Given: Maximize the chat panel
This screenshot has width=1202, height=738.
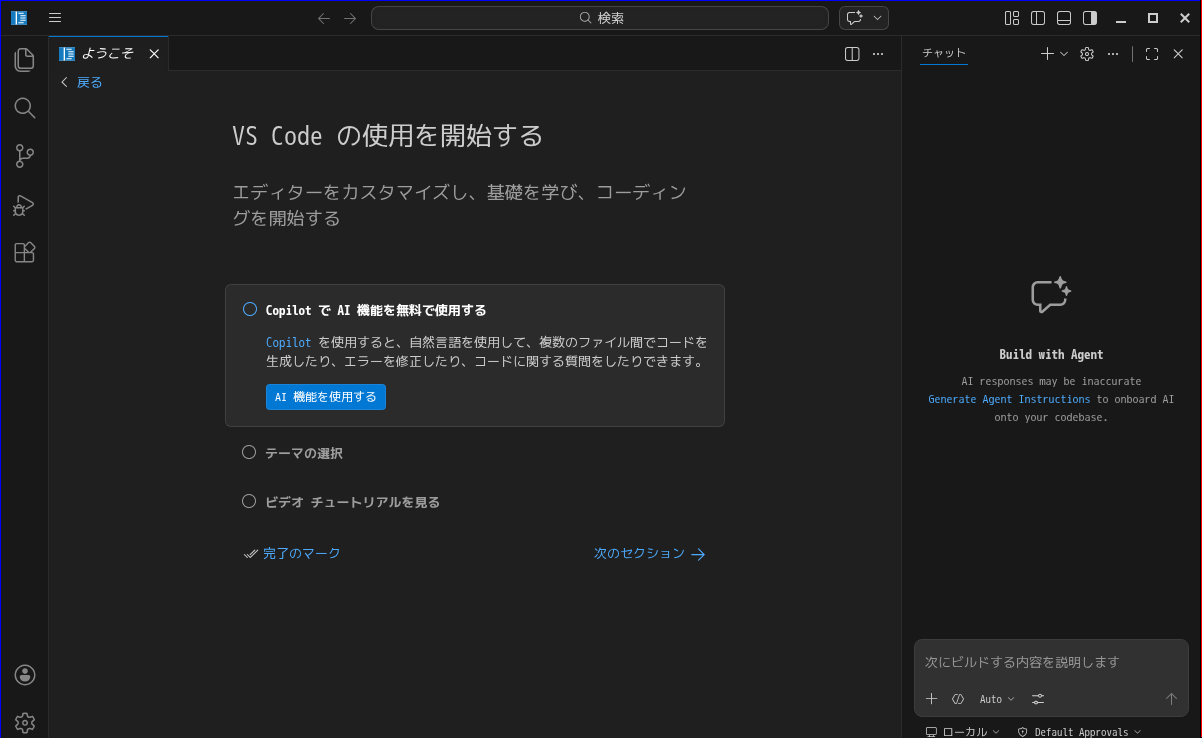Looking at the screenshot, I should point(1152,54).
